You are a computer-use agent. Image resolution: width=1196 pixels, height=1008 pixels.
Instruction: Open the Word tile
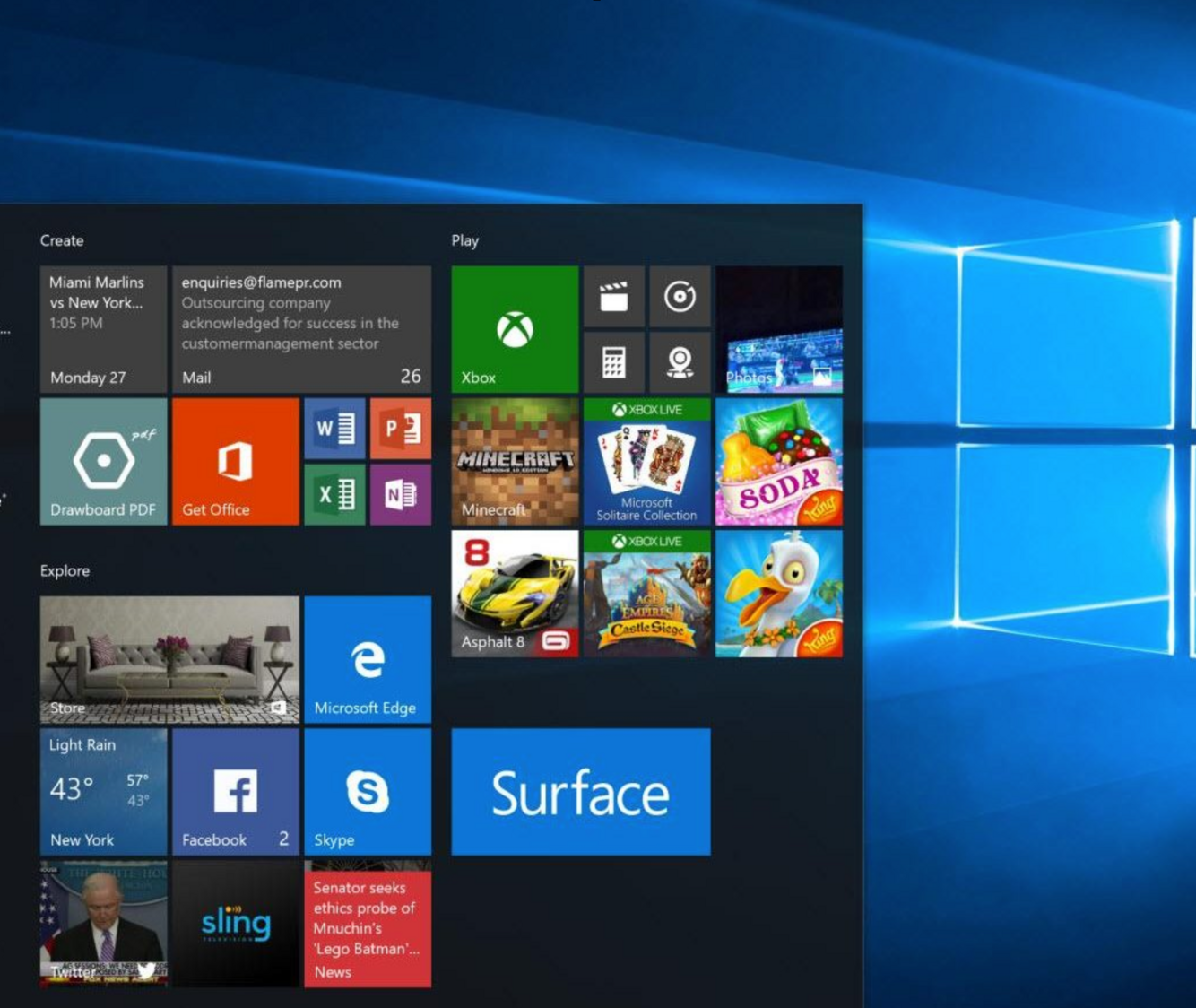click(334, 429)
